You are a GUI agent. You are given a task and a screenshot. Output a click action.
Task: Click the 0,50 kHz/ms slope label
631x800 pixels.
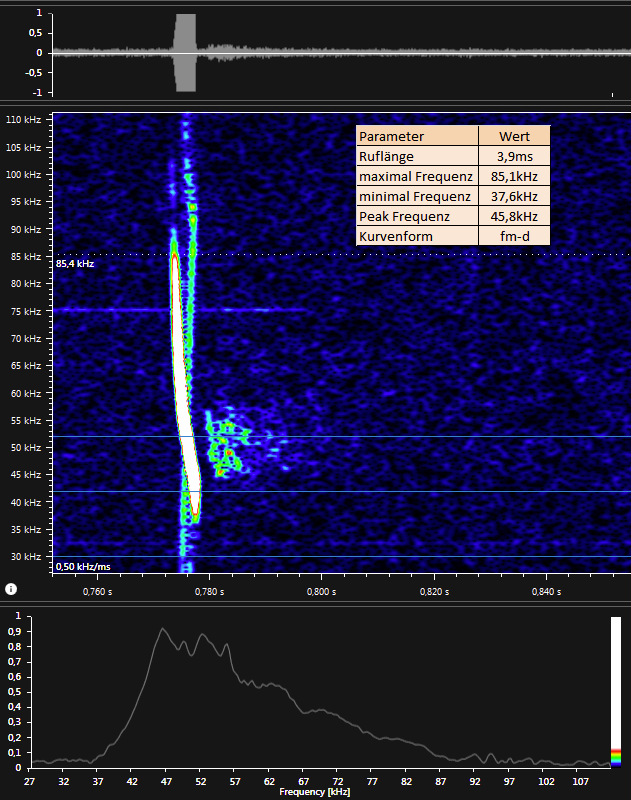[x=83, y=566]
